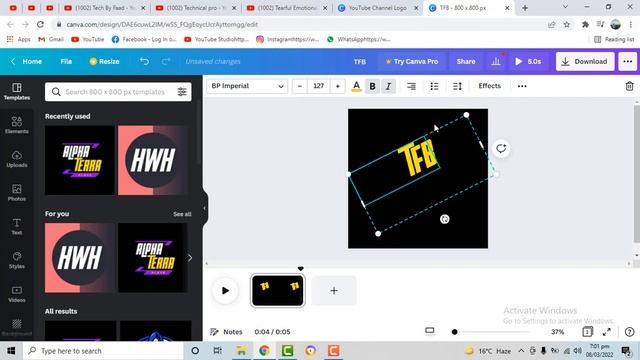
Task: Change text alignment
Action: [x=411, y=86]
